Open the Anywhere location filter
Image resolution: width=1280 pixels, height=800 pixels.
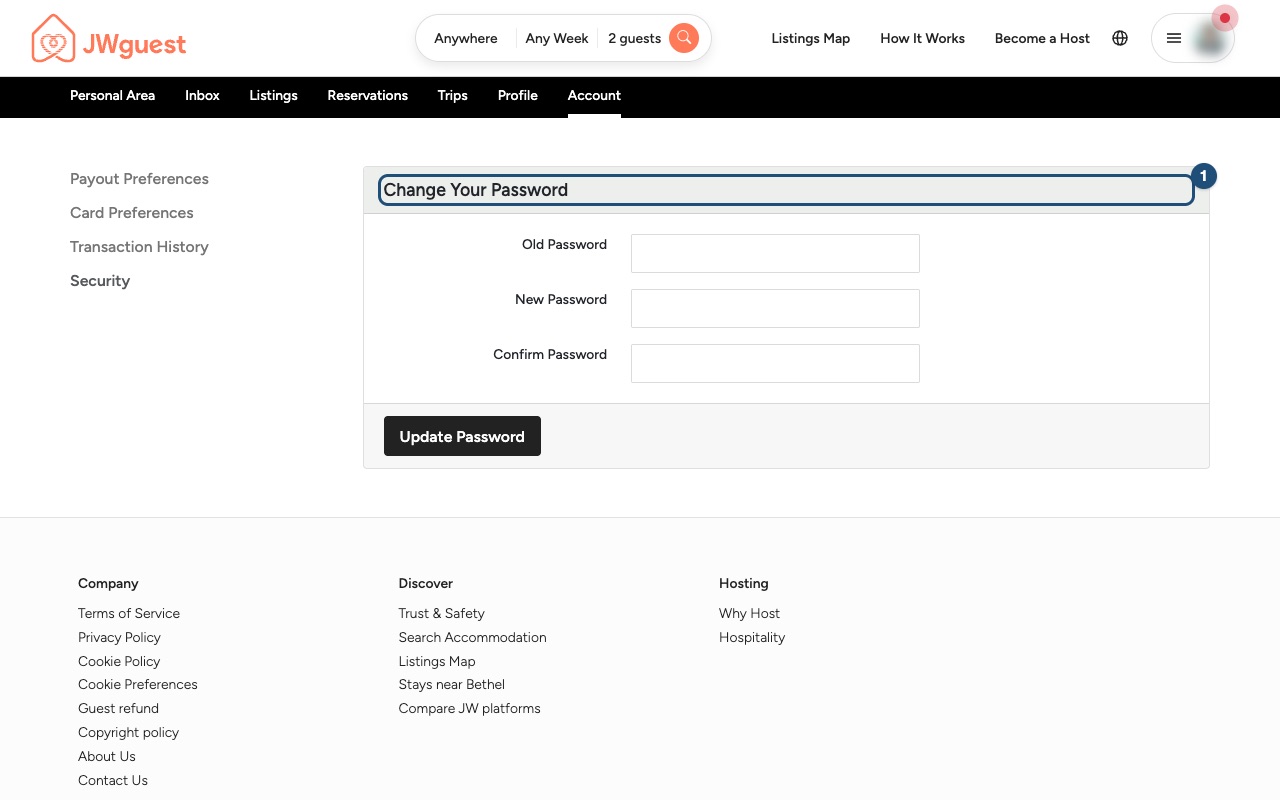tap(466, 38)
